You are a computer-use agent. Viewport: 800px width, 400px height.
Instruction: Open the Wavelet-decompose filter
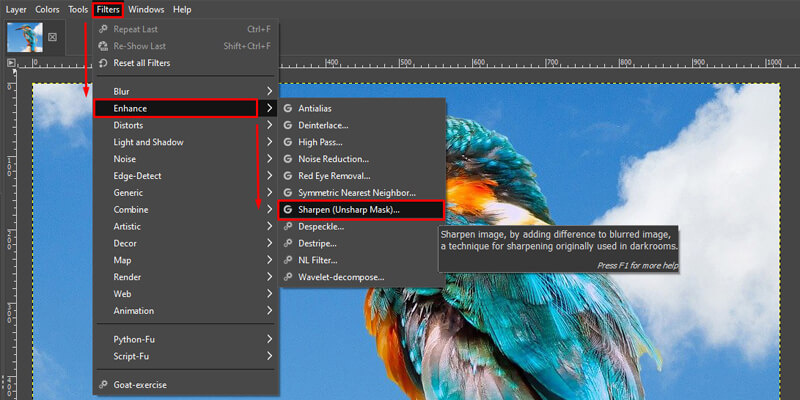362,277
